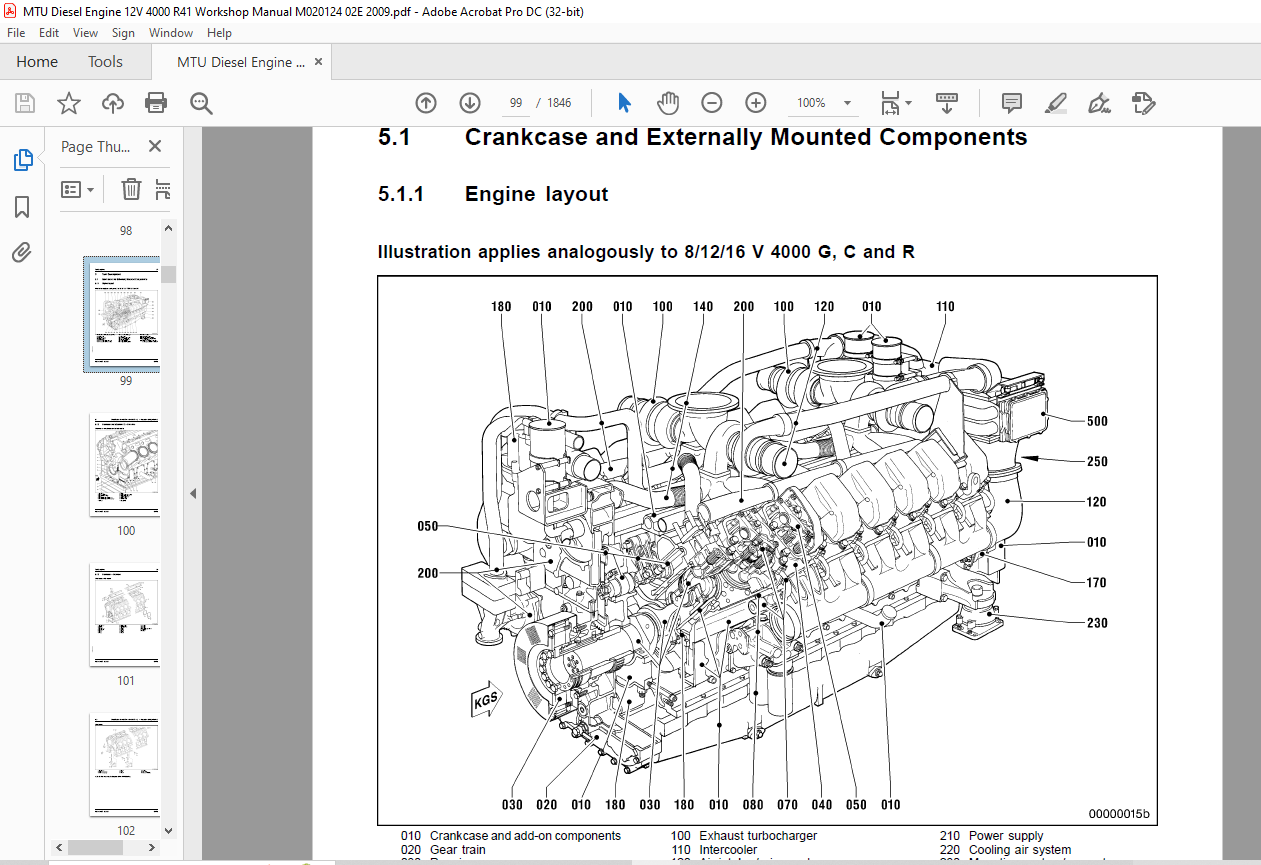Collapse the navigation pane with the arrow
The image size is (1261, 865).
[x=193, y=494]
